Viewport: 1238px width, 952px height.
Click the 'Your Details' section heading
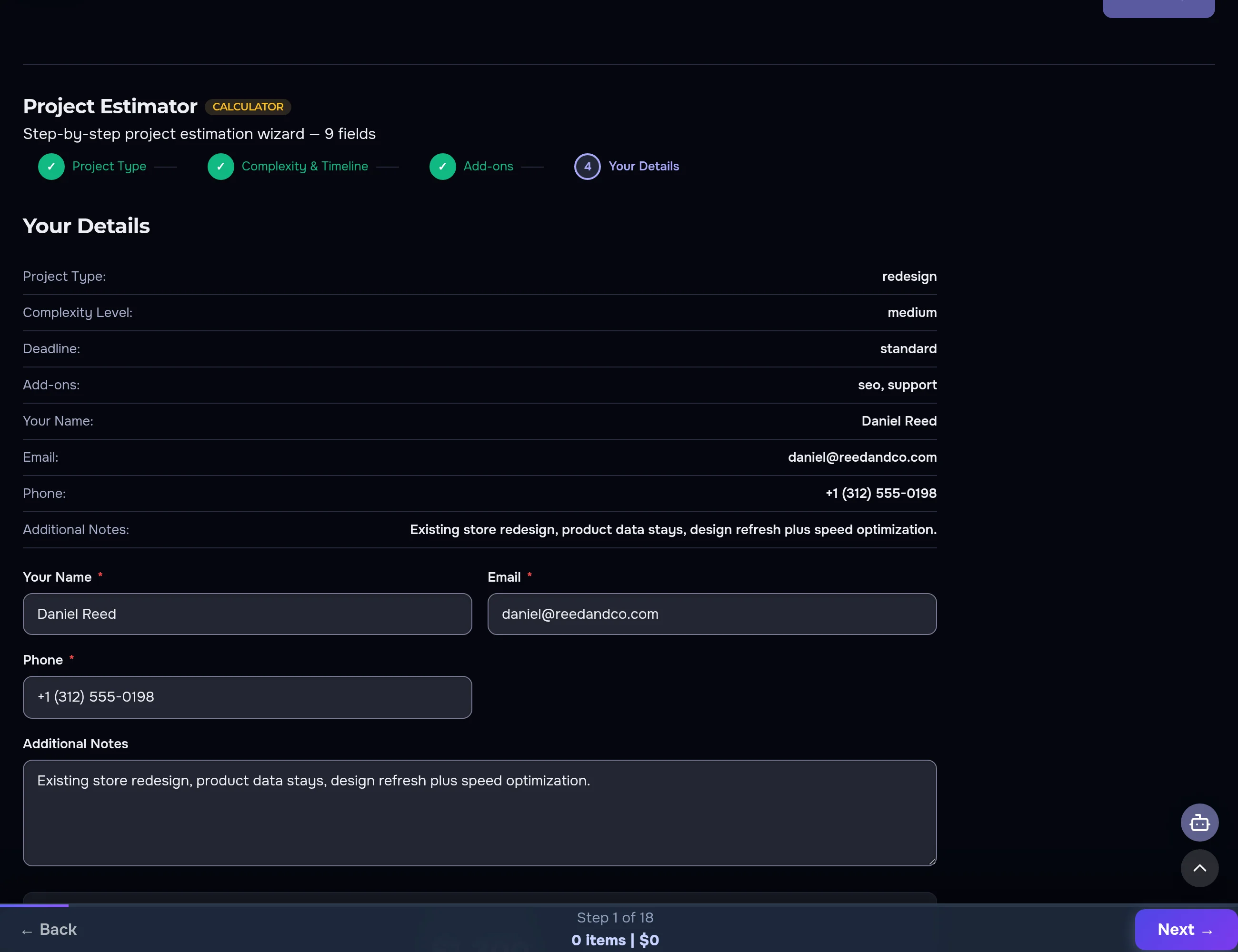[x=86, y=226]
